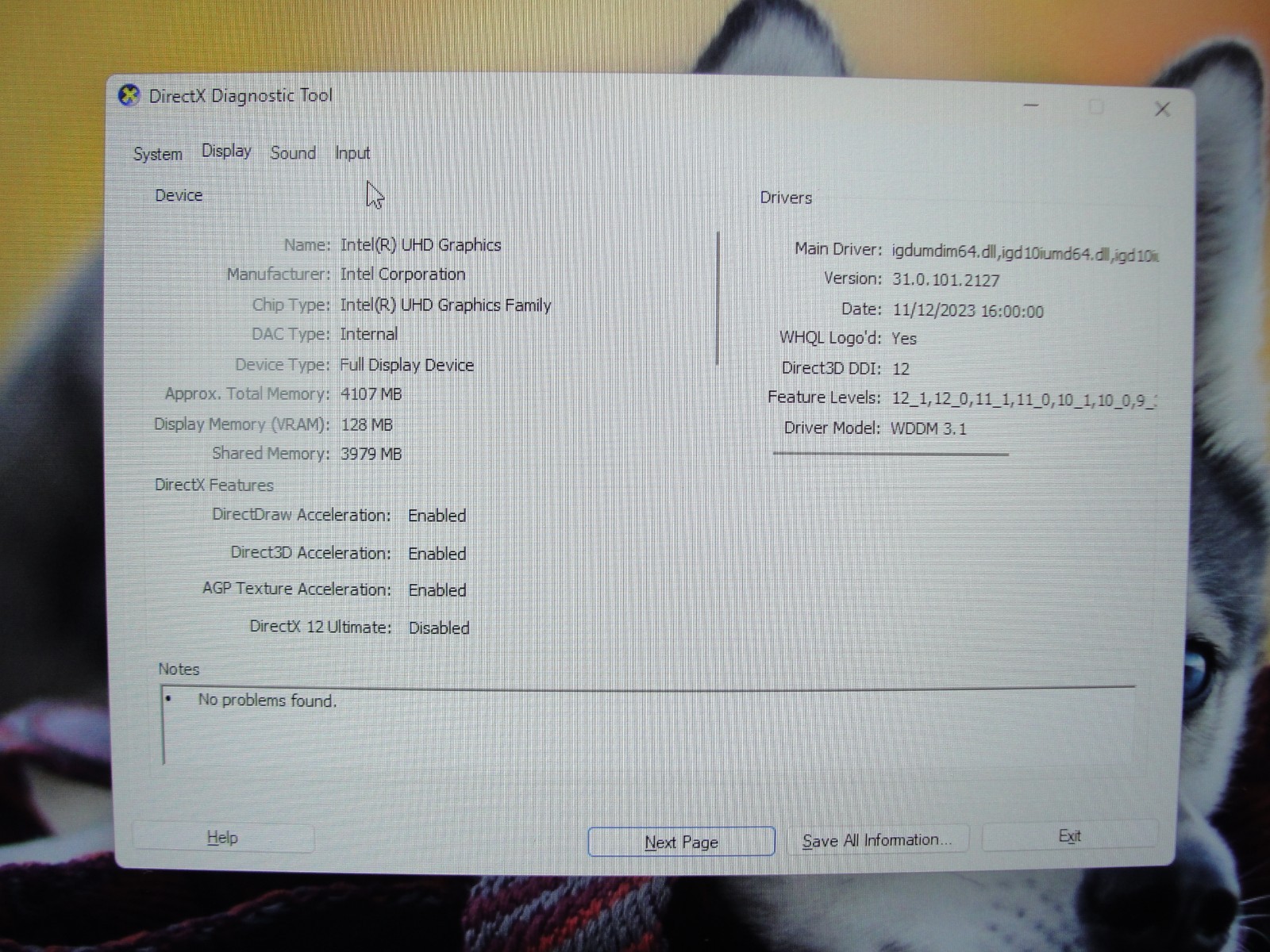Click the 'Main Driver:' label
Screen dimensions: 1270x952
[838, 249]
